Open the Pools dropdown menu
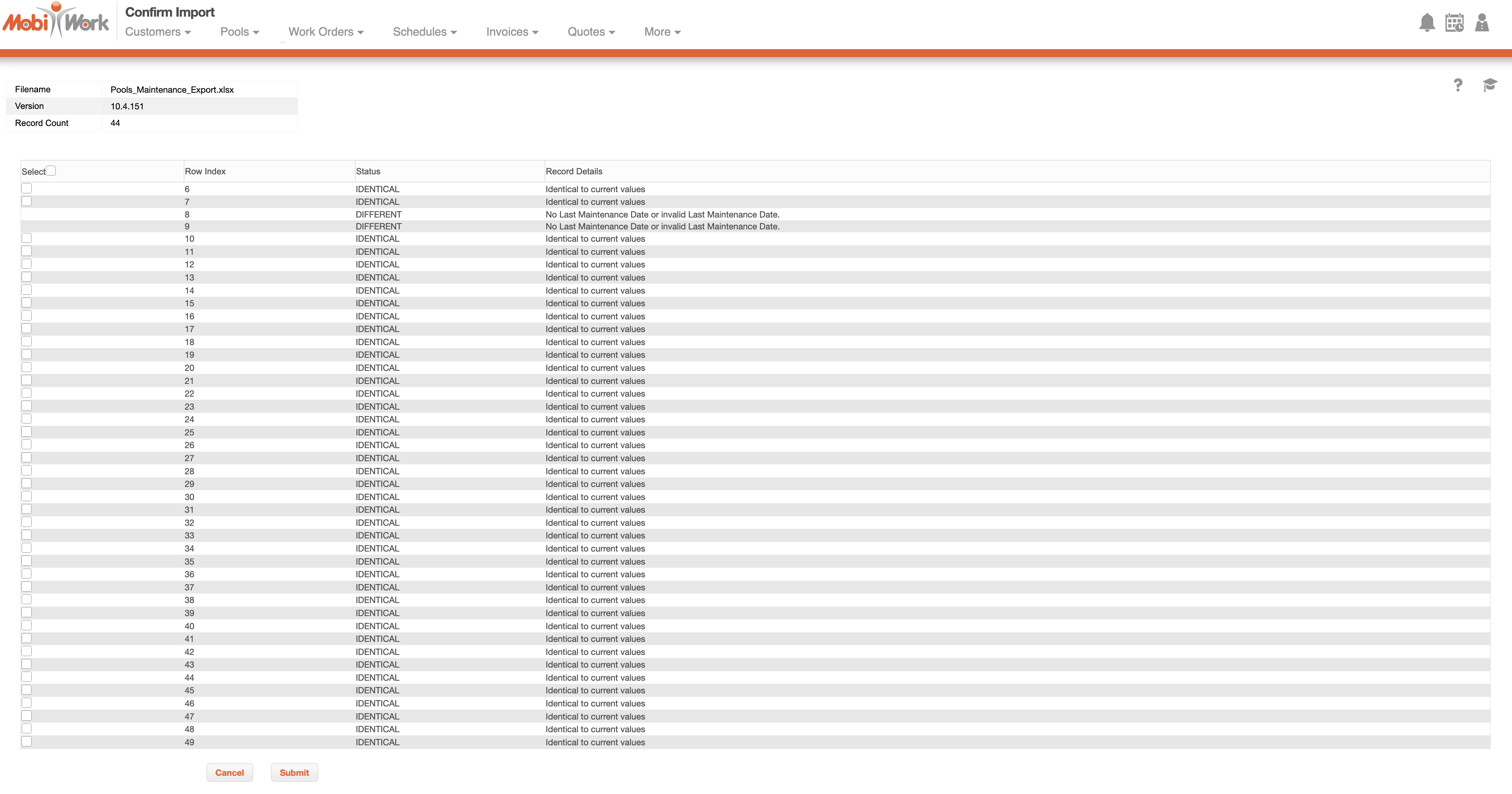 [239, 32]
